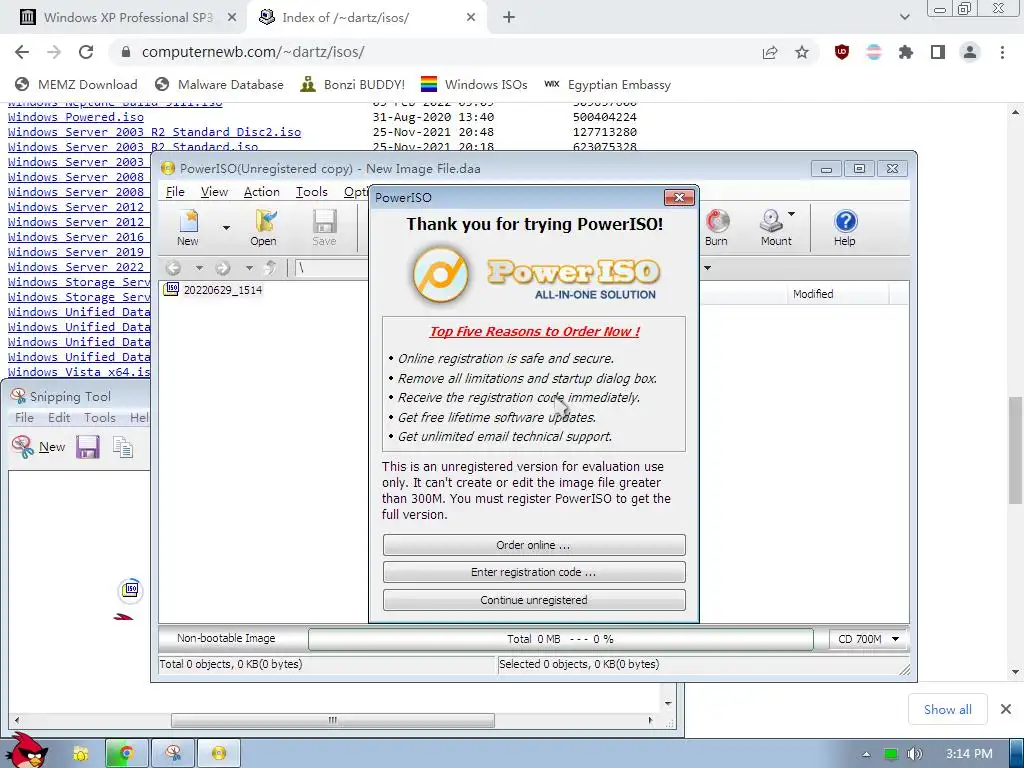
Task: Click Continue unregistered button
Action: click(534, 600)
